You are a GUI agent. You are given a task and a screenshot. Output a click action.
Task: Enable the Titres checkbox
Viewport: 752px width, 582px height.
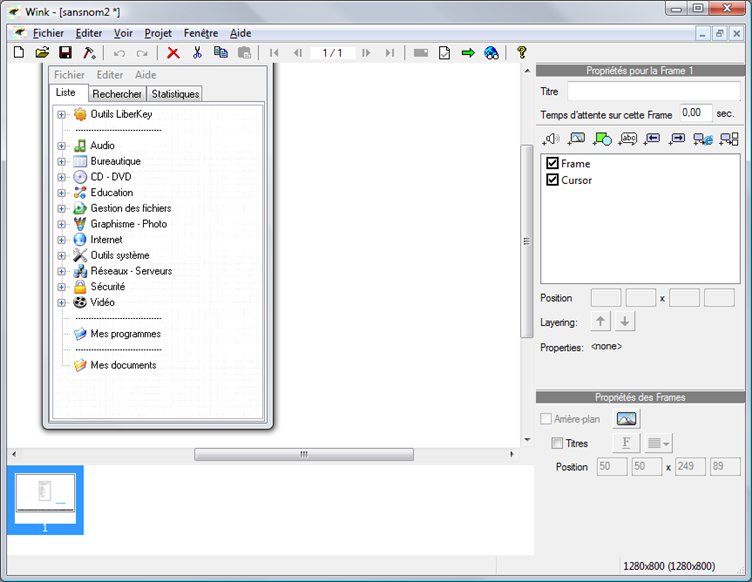pyautogui.click(x=557, y=443)
